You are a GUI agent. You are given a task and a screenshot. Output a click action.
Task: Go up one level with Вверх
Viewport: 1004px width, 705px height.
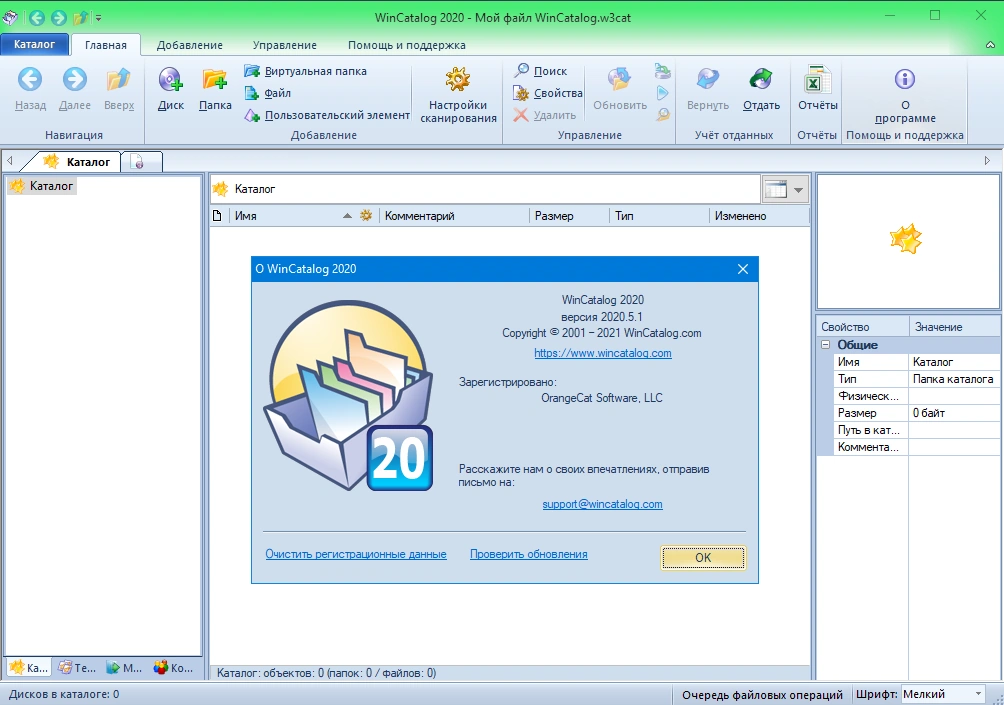119,89
